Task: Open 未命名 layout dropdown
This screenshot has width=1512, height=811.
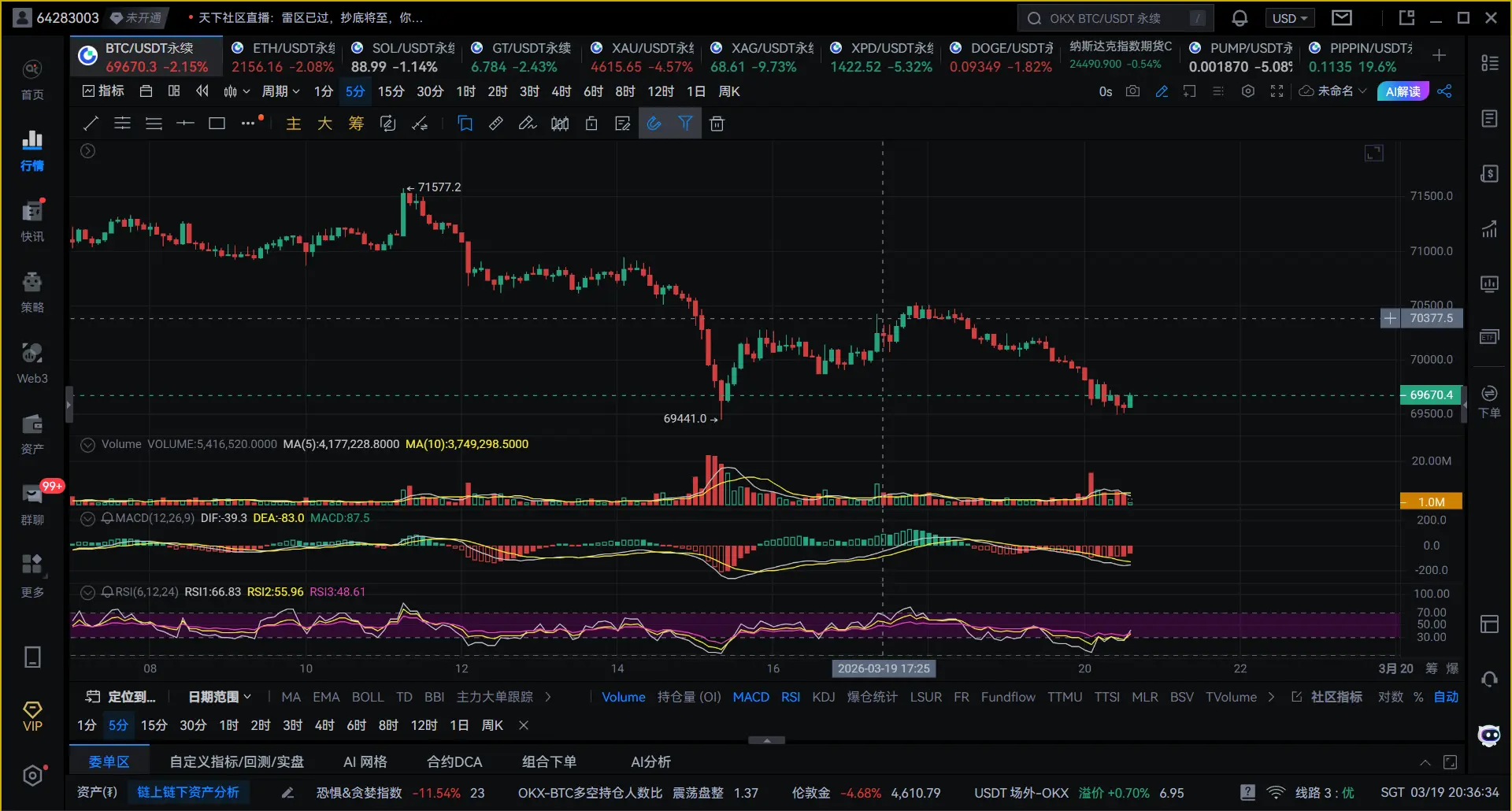Action: 1332,91
